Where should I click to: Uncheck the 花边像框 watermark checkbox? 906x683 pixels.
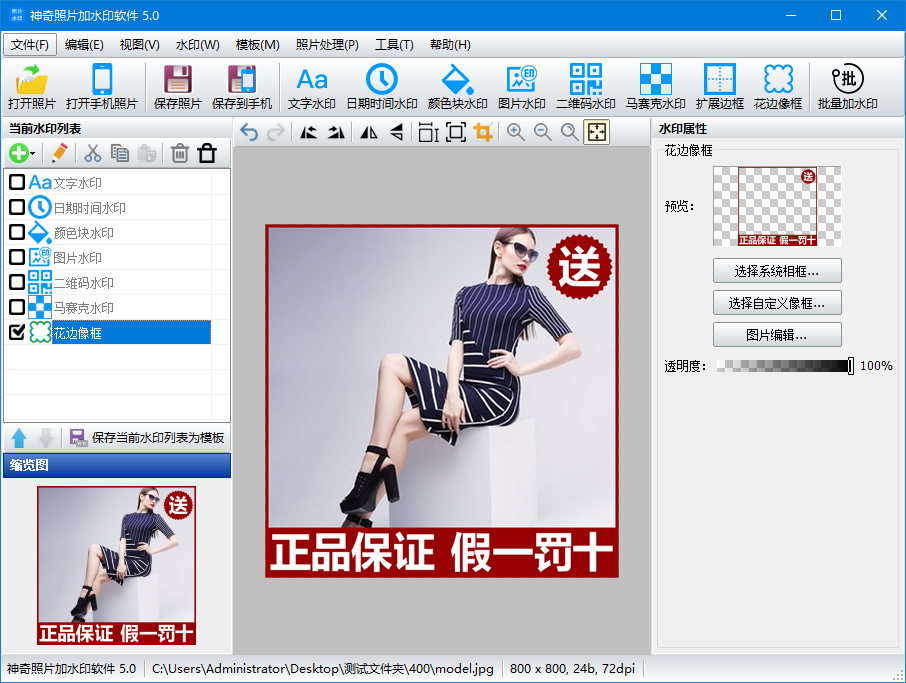coord(16,332)
